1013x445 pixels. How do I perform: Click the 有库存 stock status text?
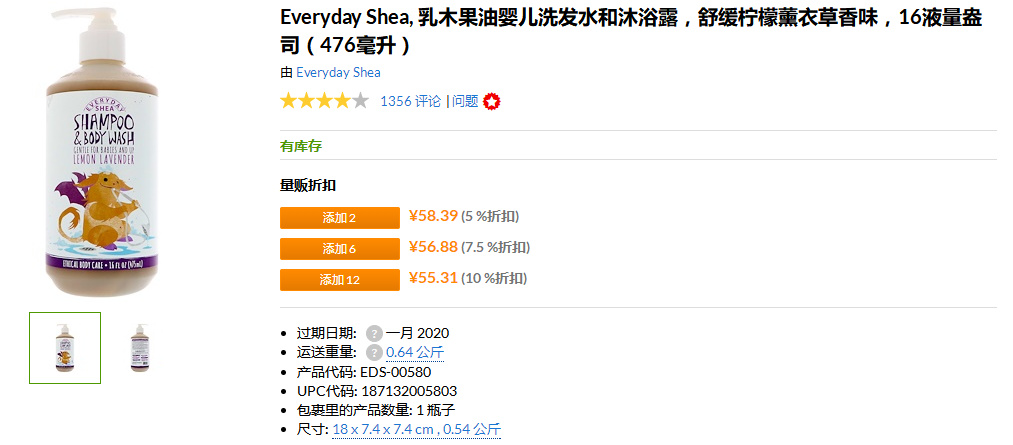click(300, 146)
